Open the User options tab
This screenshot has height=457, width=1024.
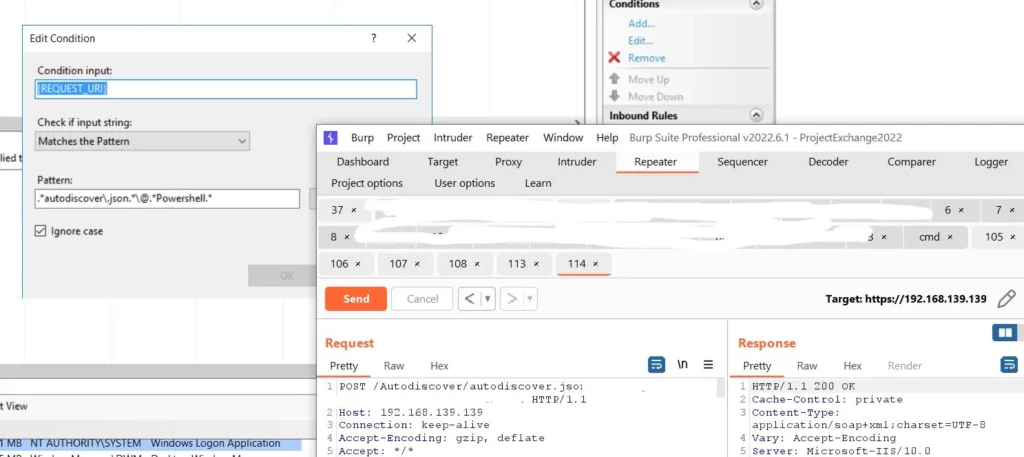[x=465, y=183]
